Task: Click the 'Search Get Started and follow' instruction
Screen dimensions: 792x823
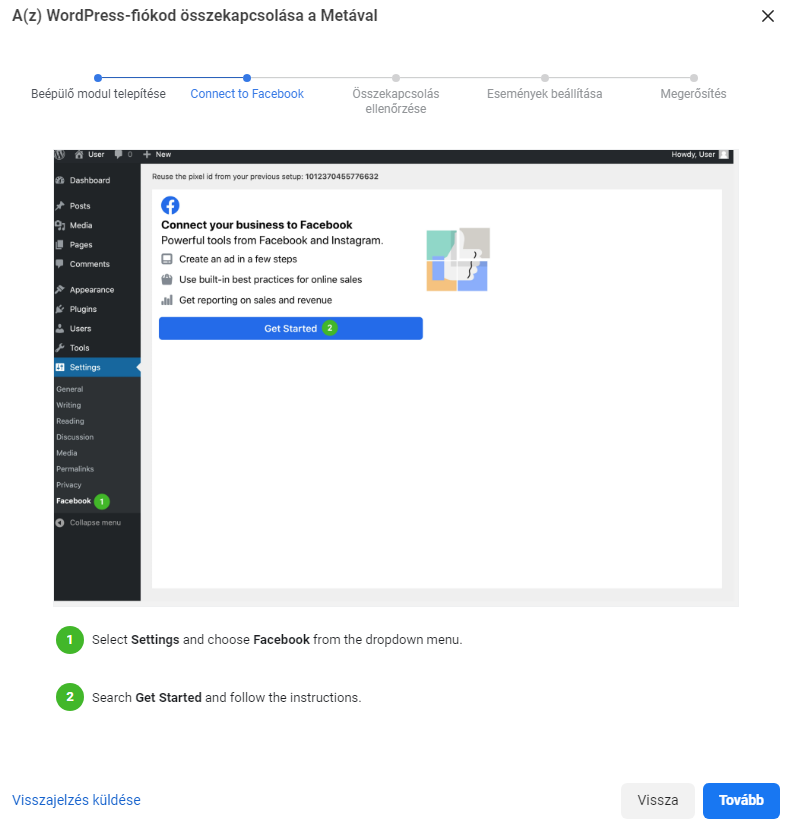Action: click(227, 698)
